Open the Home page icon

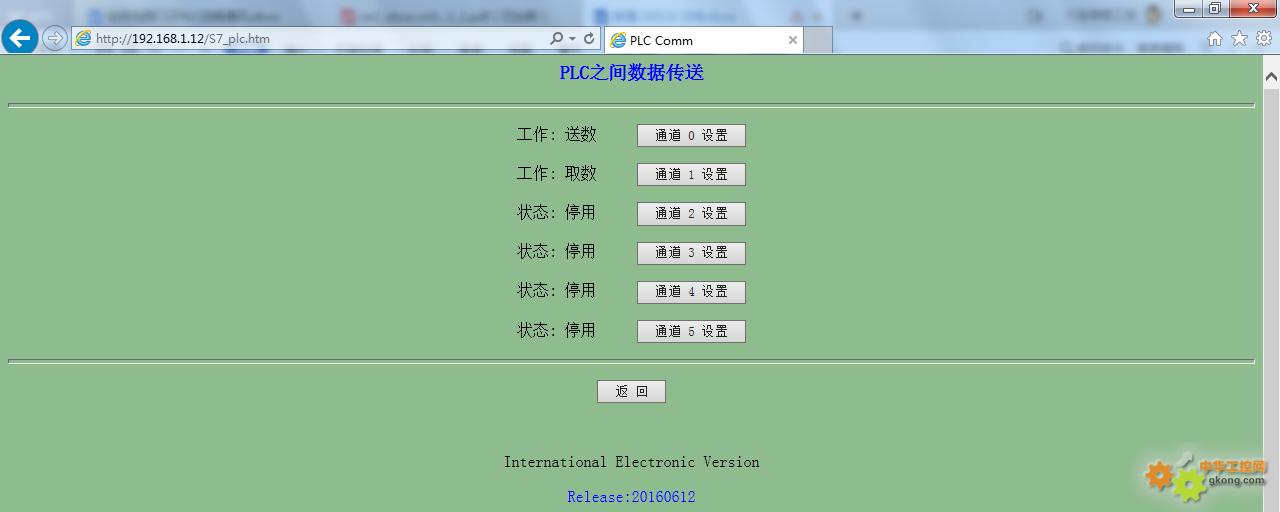pyautogui.click(x=1215, y=39)
